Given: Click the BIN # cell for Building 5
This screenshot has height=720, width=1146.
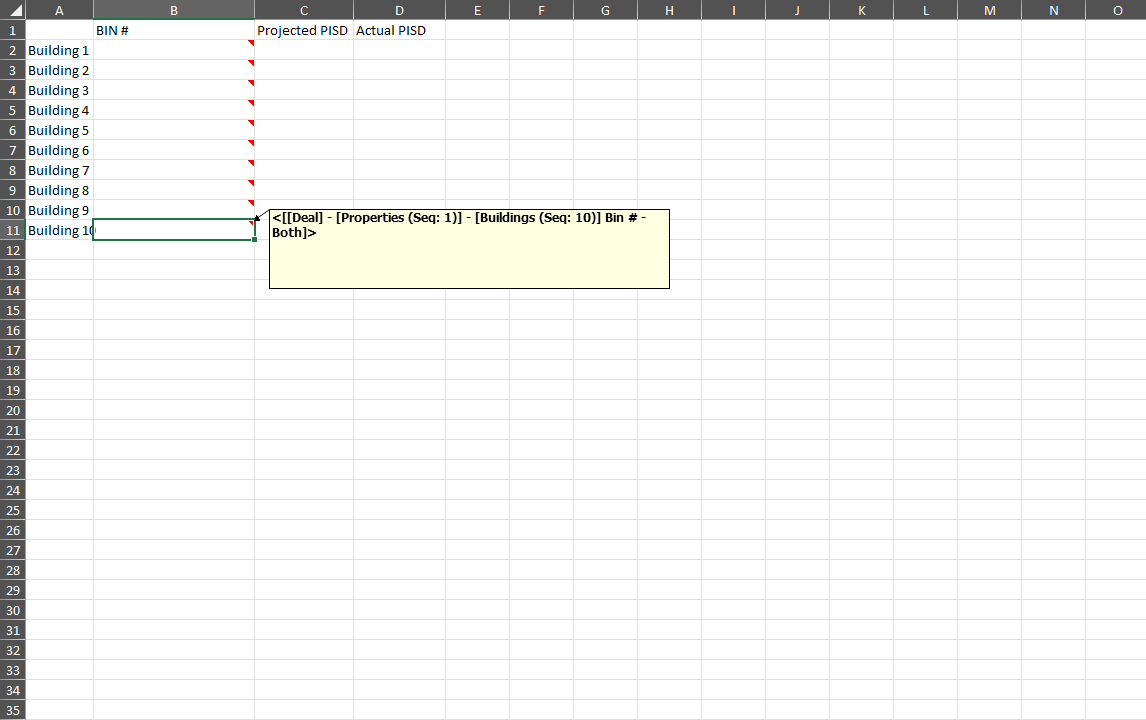Looking at the screenshot, I should (174, 130).
